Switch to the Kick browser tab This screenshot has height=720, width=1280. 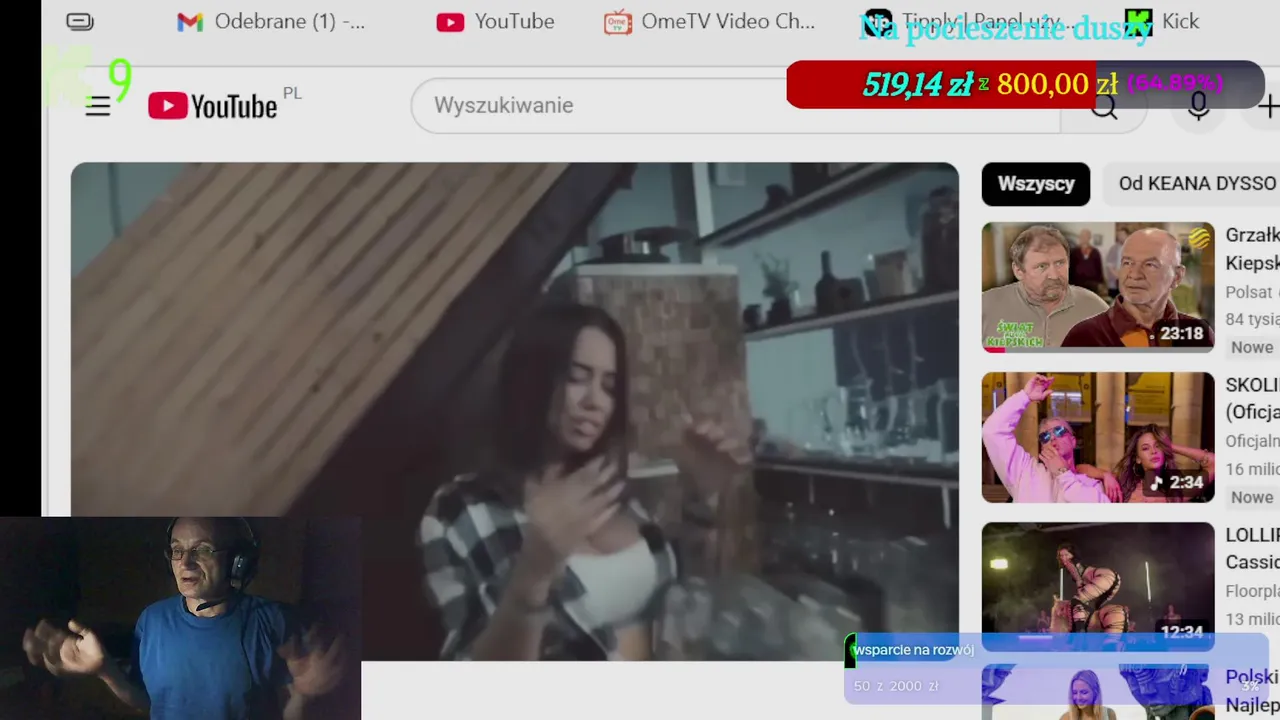click(1162, 21)
